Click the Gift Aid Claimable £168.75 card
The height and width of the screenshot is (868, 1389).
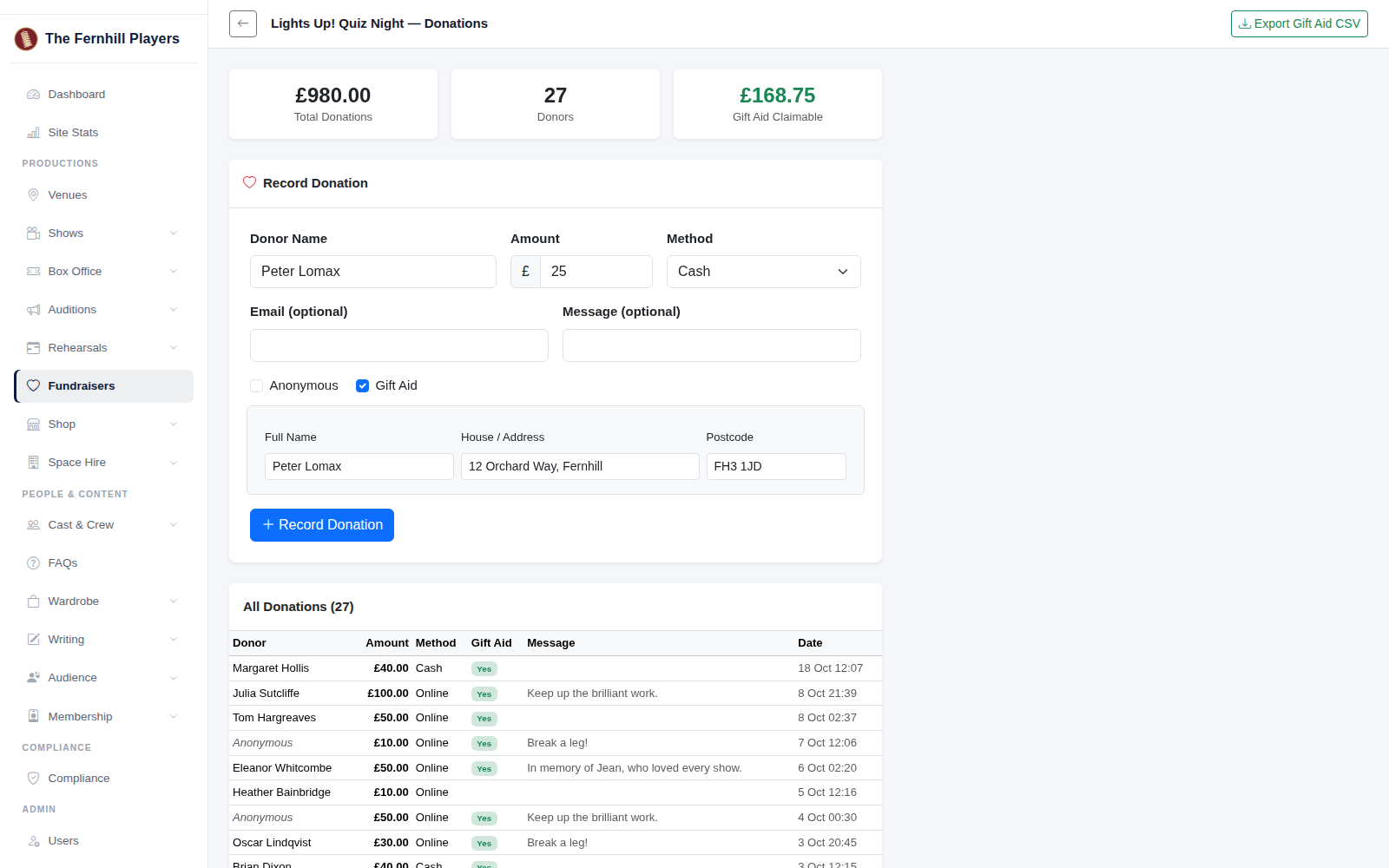tap(778, 104)
